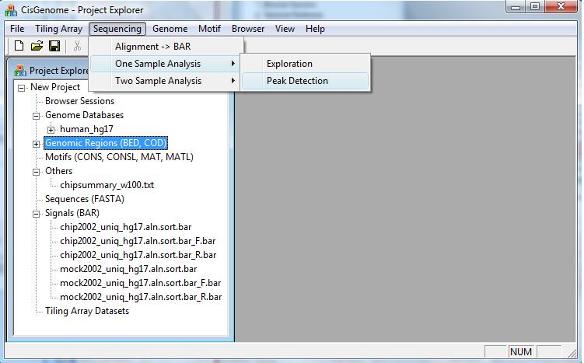The width and height of the screenshot is (584, 363).
Task: Select Sequences (FASTA) tree item
Action: coord(85,199)
